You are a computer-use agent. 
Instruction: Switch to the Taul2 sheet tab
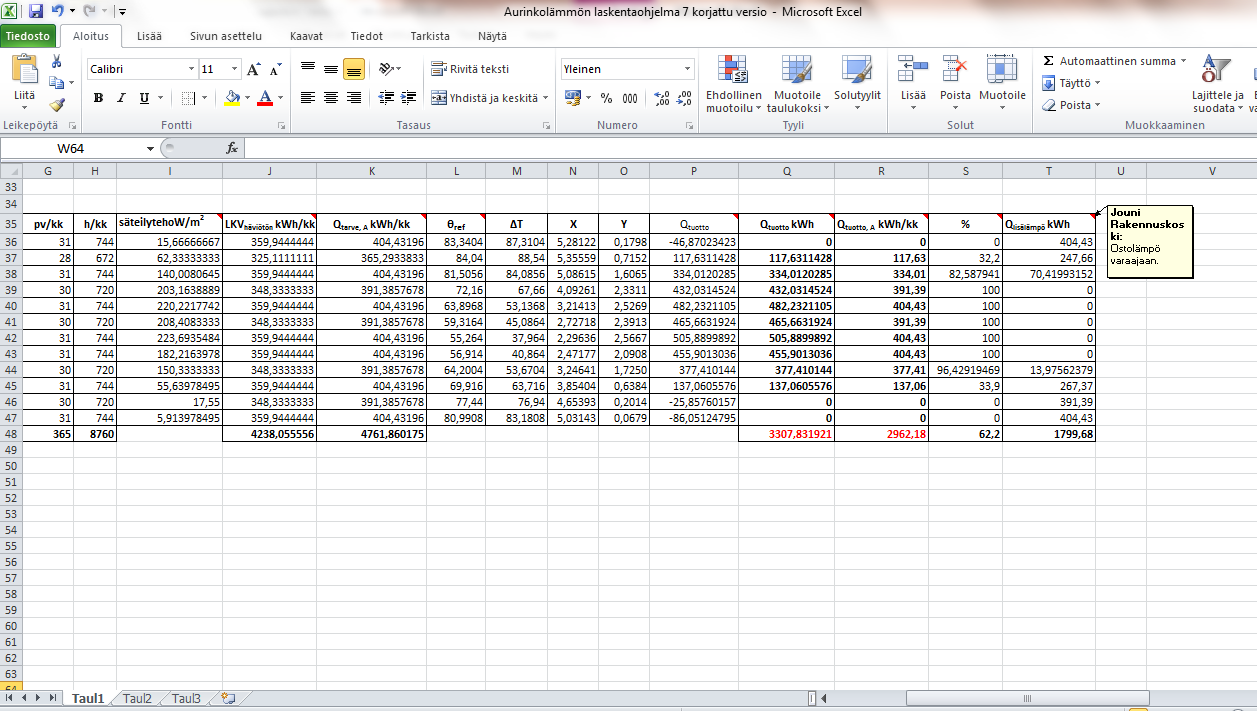pos(137,699)
